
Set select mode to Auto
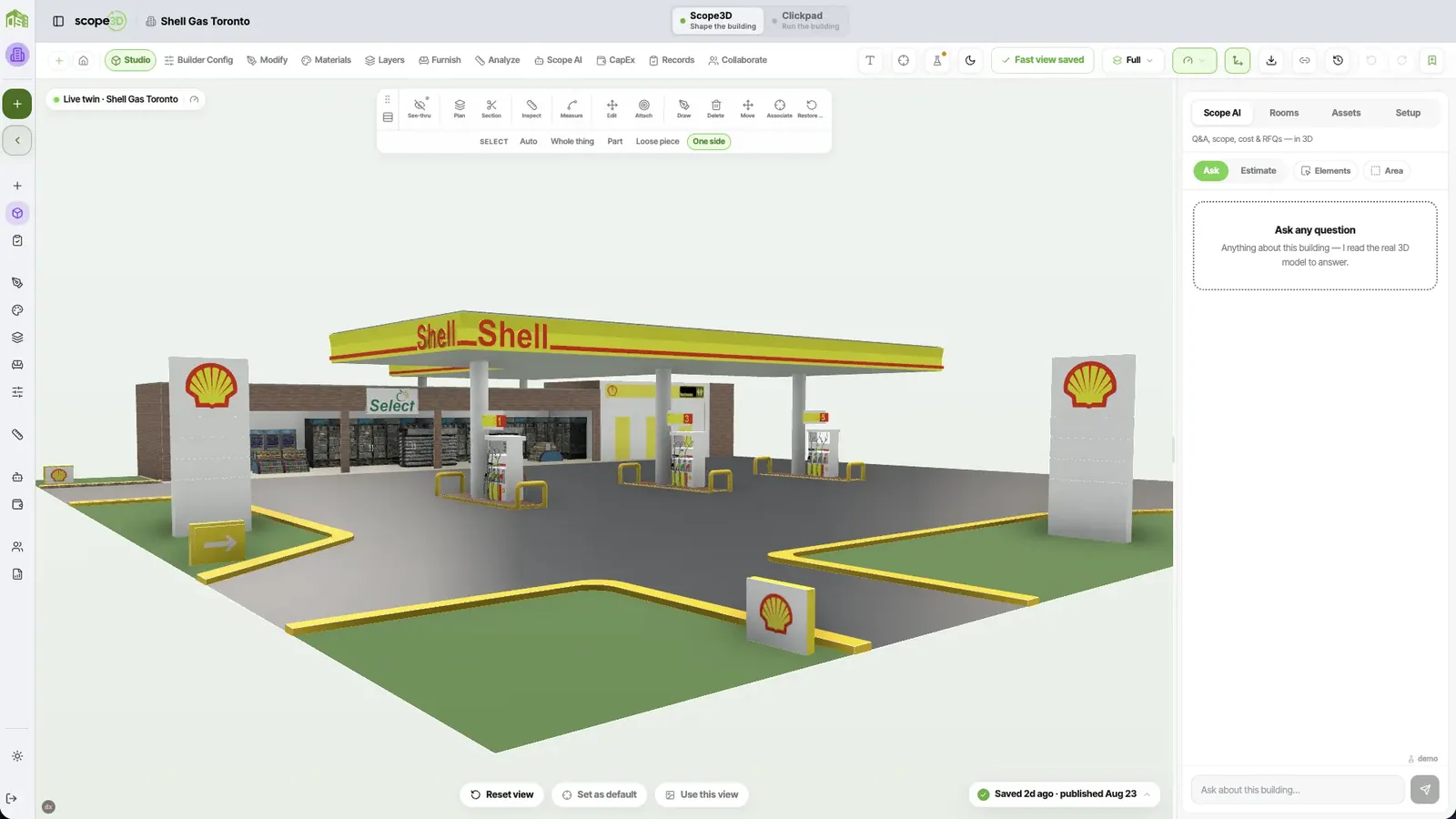click(529, 142)
